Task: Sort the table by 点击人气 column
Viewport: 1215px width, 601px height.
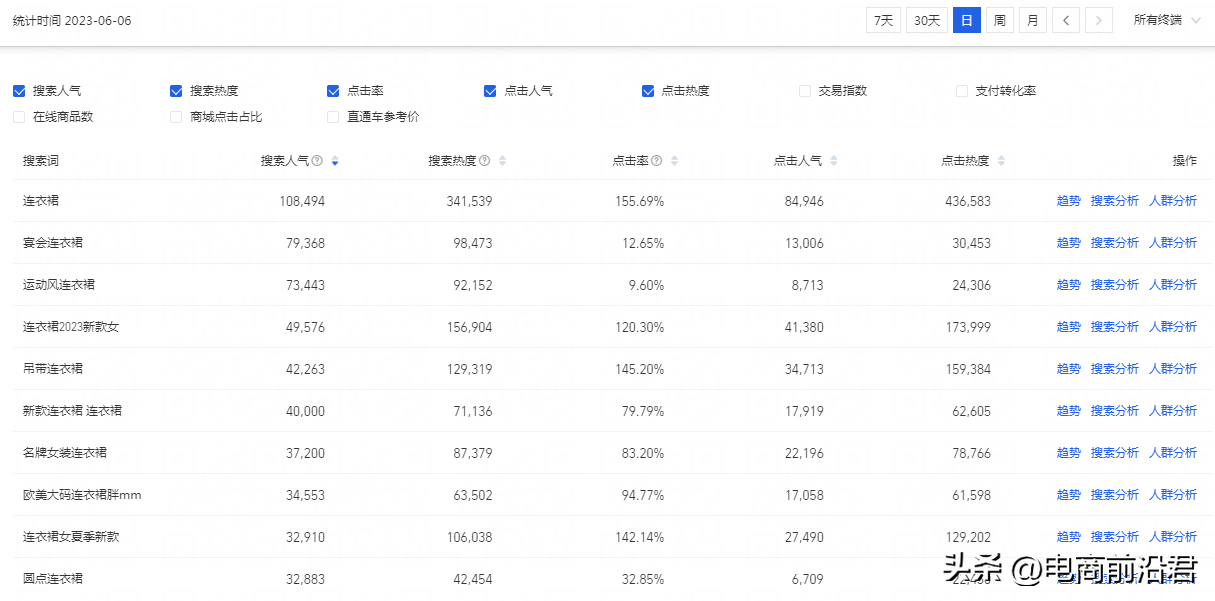Action: click(834, 161)
